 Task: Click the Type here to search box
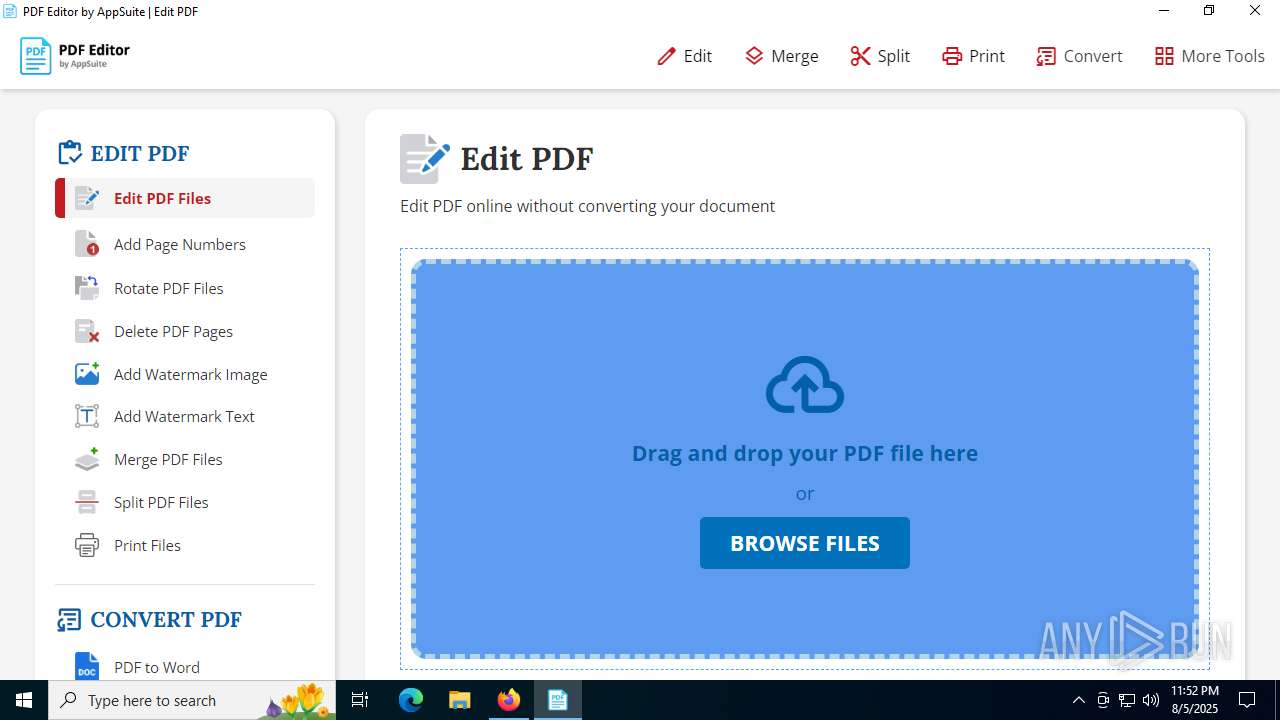click(x=194, y=700)
